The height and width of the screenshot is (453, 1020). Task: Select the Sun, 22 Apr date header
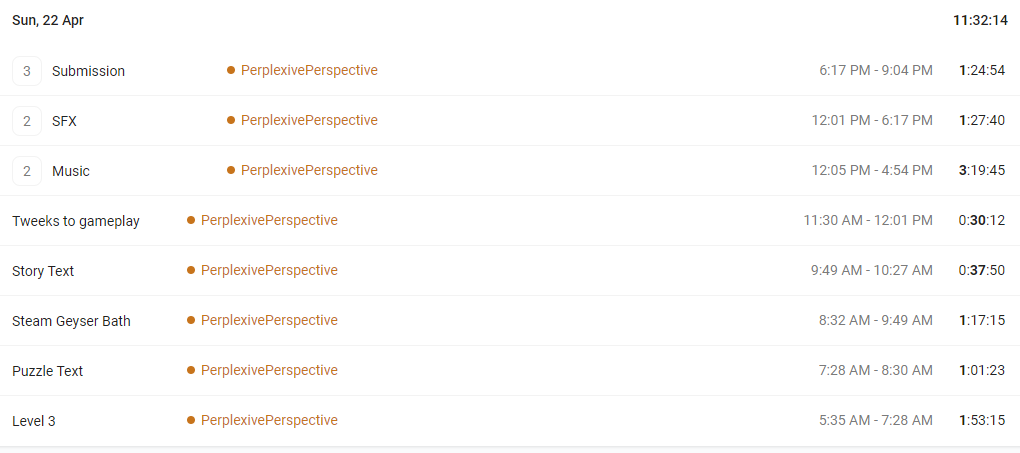click(x=48, y=21)
